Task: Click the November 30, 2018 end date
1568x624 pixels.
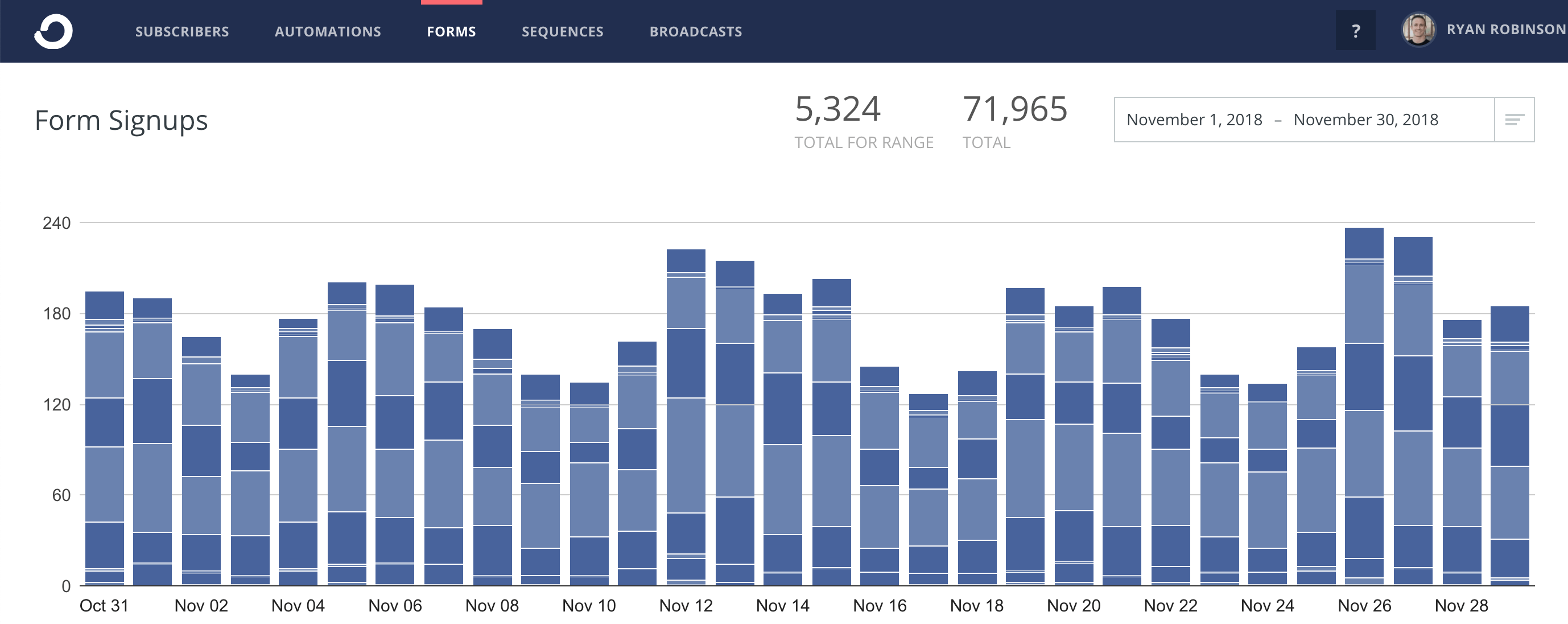Action: 1365,120
